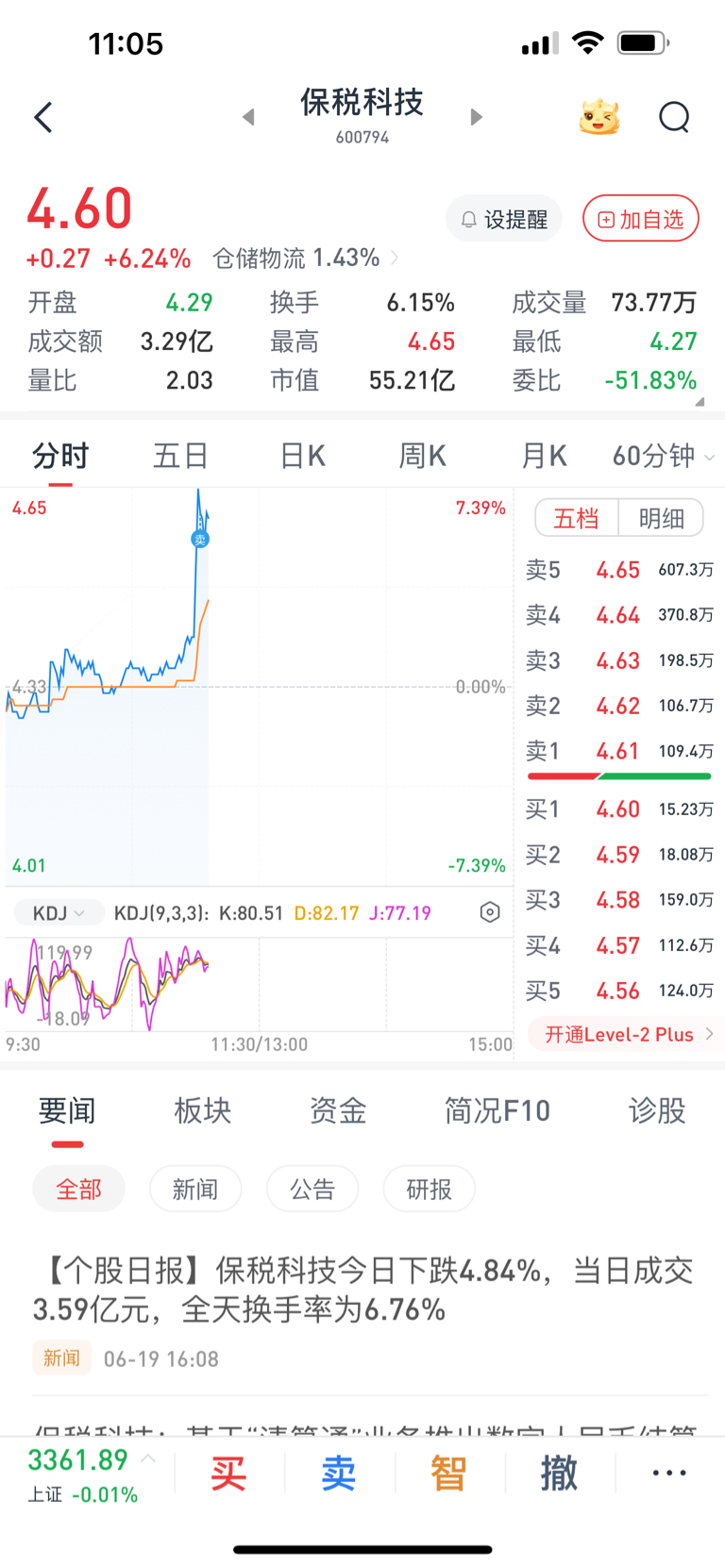Viewport: 725px width, 1568px height.
Task: Open the 资金 tab
Action: point(338,1111)
